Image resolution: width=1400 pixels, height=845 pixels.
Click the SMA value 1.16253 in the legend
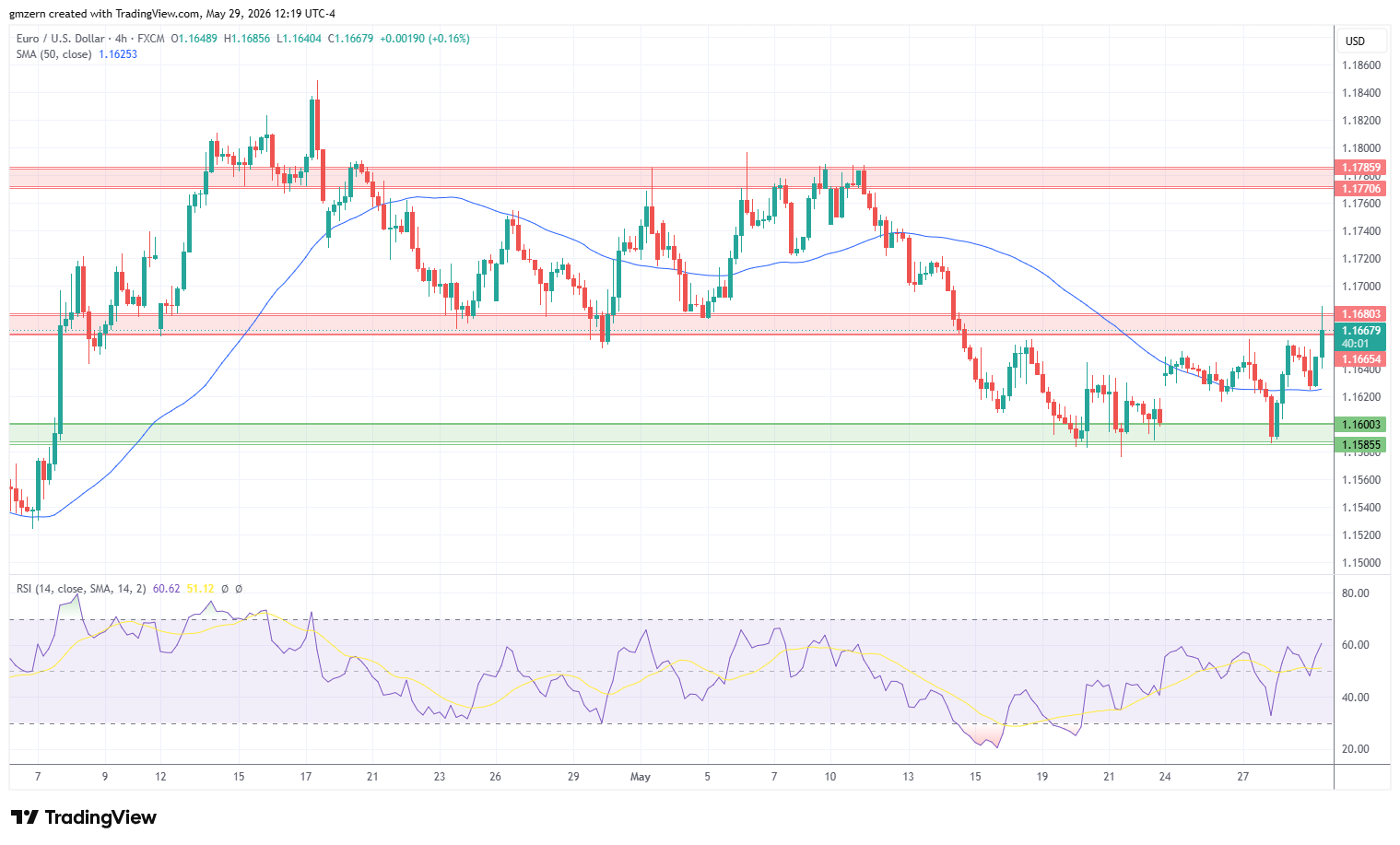[118, 54]
